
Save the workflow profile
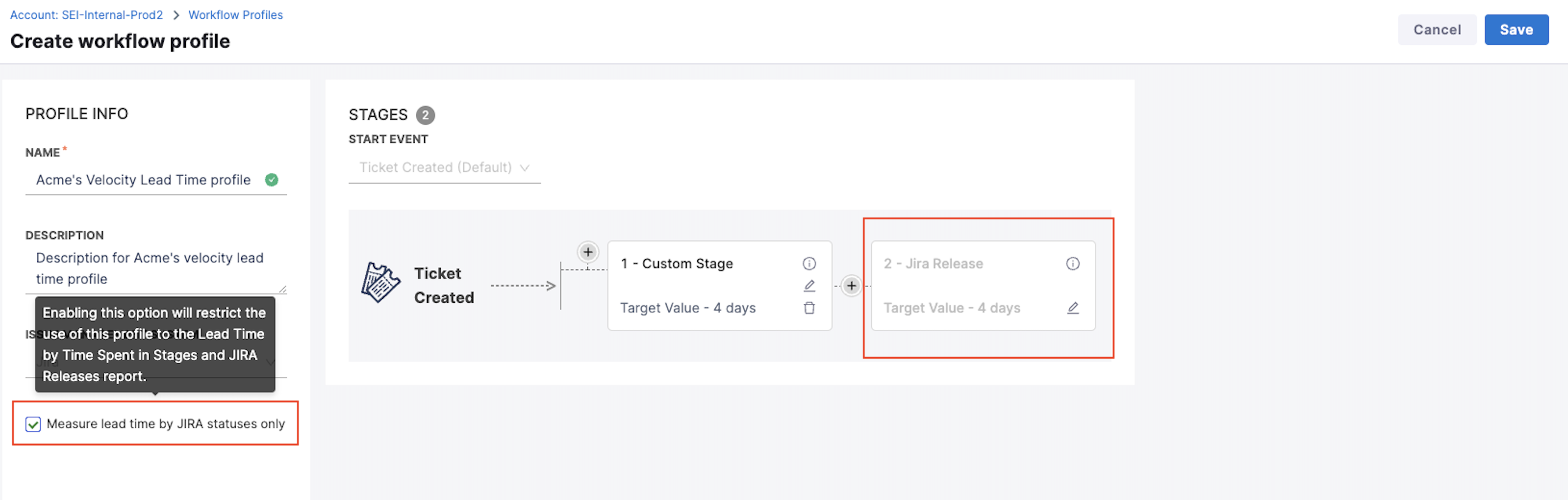[1516, 30]
